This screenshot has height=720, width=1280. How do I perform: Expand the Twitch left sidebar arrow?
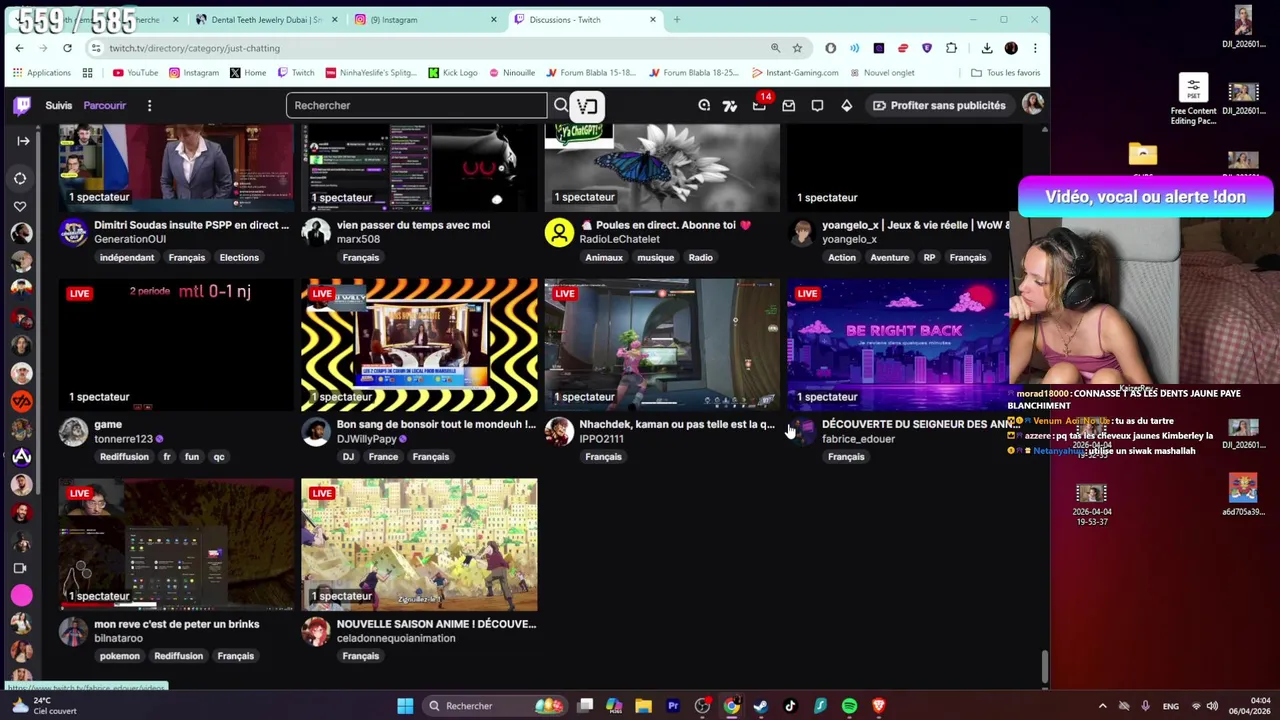click(23, 141)
